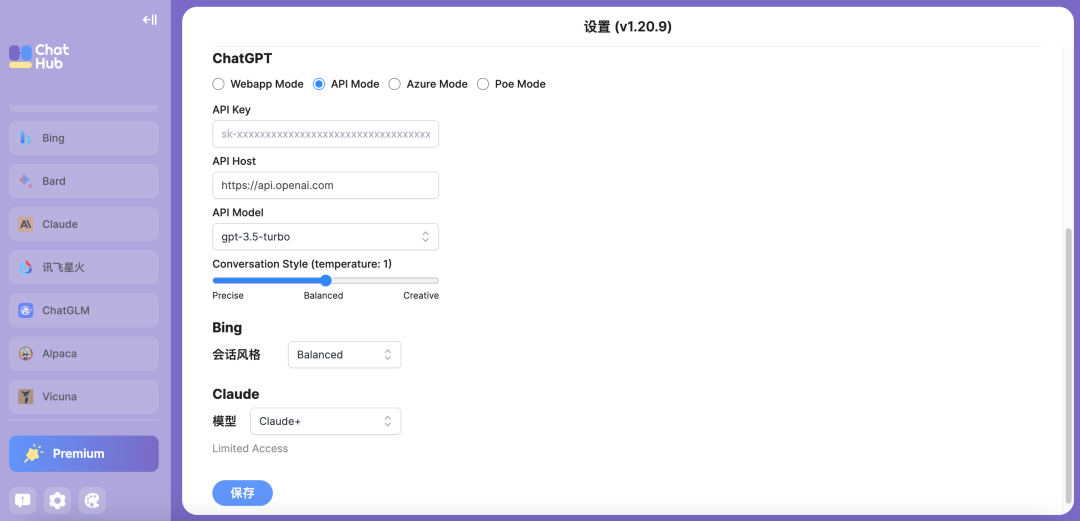This screenshot has width=1080, height=521.
Task: Collapse the sidebar with the arrow icon
Action: 149,19
